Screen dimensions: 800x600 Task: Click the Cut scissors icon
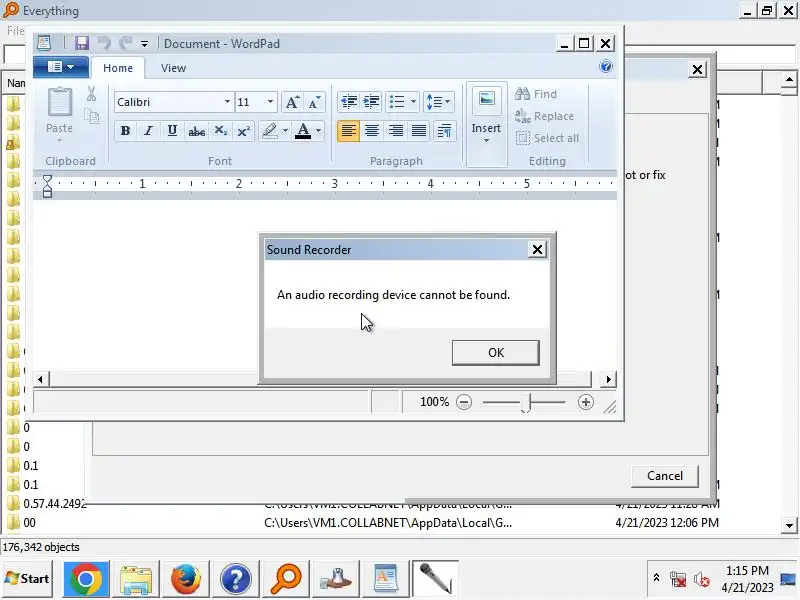pyautogui.click(x=91, y=94)
